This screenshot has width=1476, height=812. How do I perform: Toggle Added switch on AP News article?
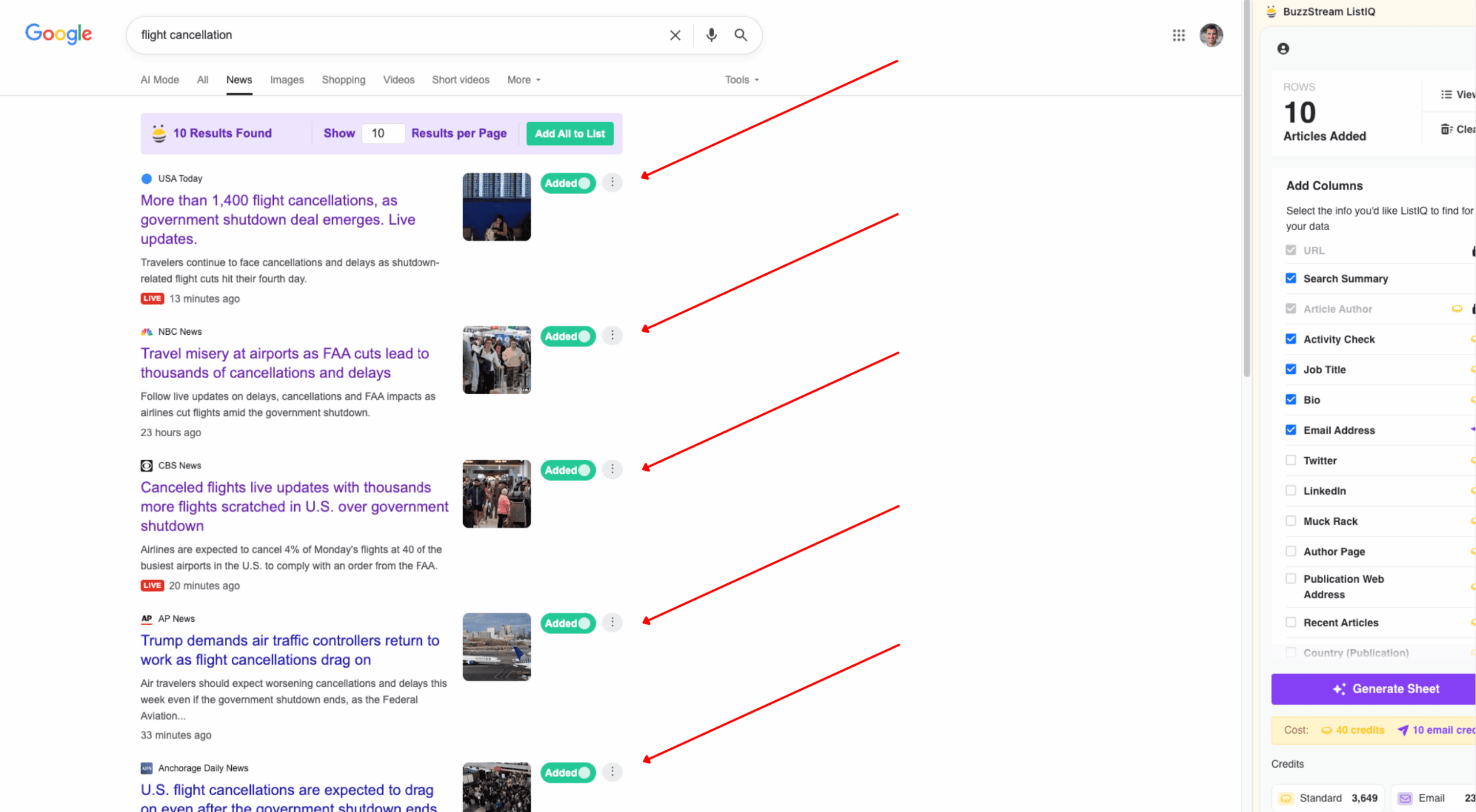pyautogui.click(x=567, y=623)
